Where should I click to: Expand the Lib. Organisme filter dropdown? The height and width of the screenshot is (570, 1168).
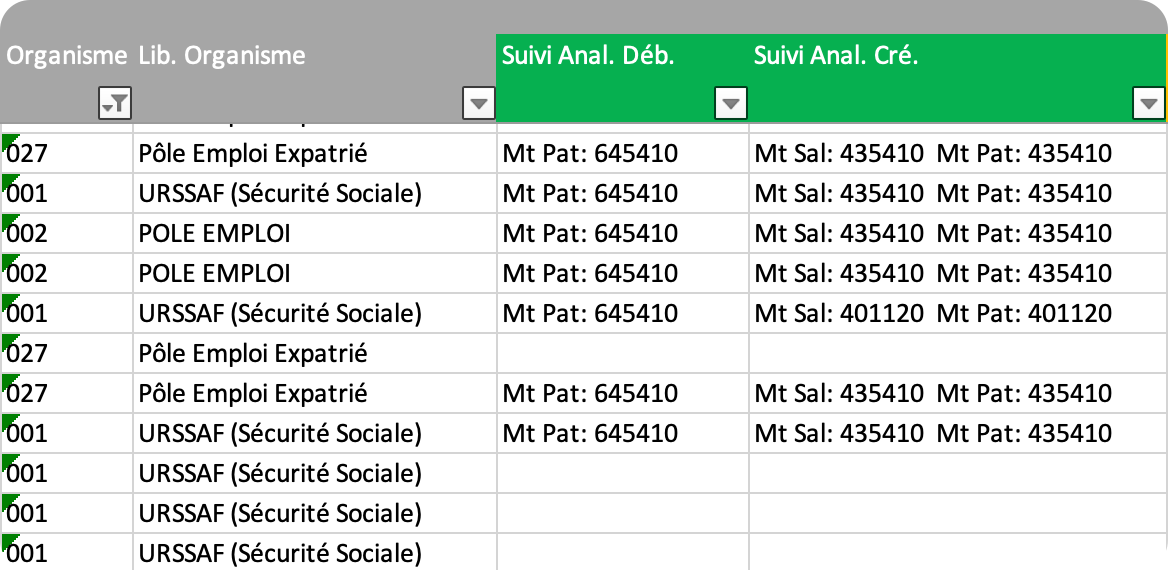coord(479,102)
